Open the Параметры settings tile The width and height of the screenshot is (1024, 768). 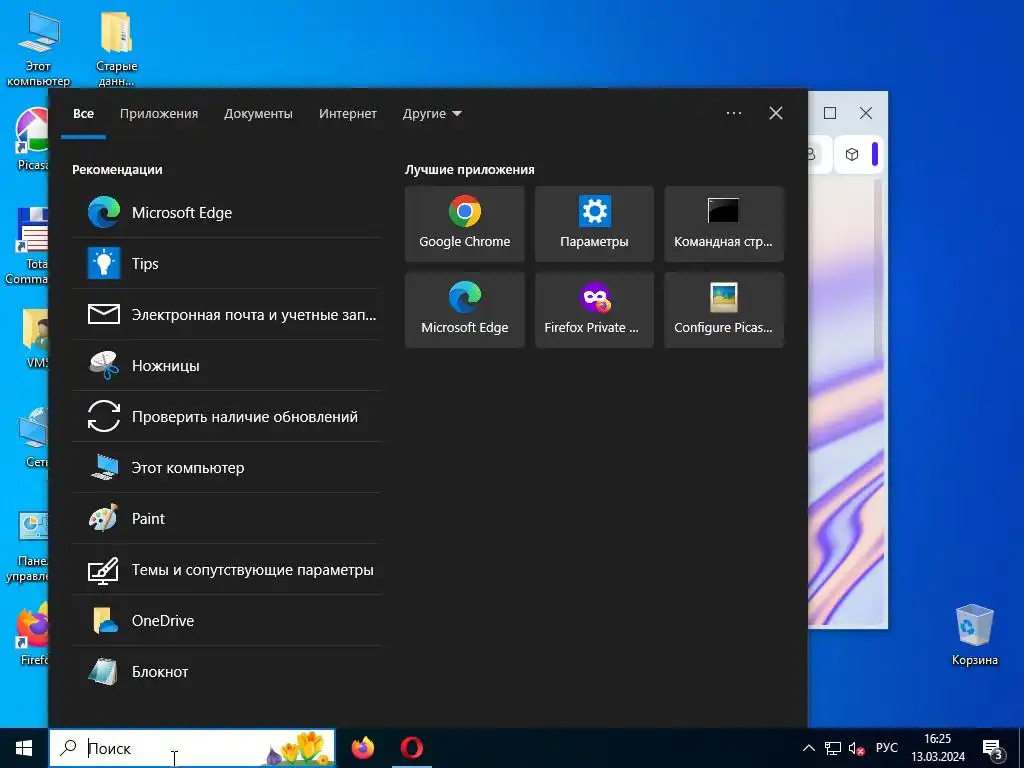(x=594, y=224)
